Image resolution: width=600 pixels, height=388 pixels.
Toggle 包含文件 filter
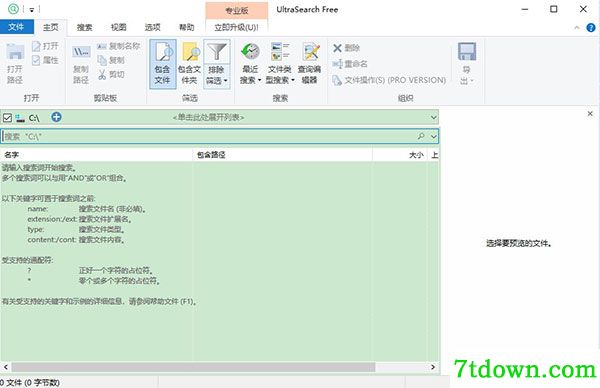click(x=163, y=64)
